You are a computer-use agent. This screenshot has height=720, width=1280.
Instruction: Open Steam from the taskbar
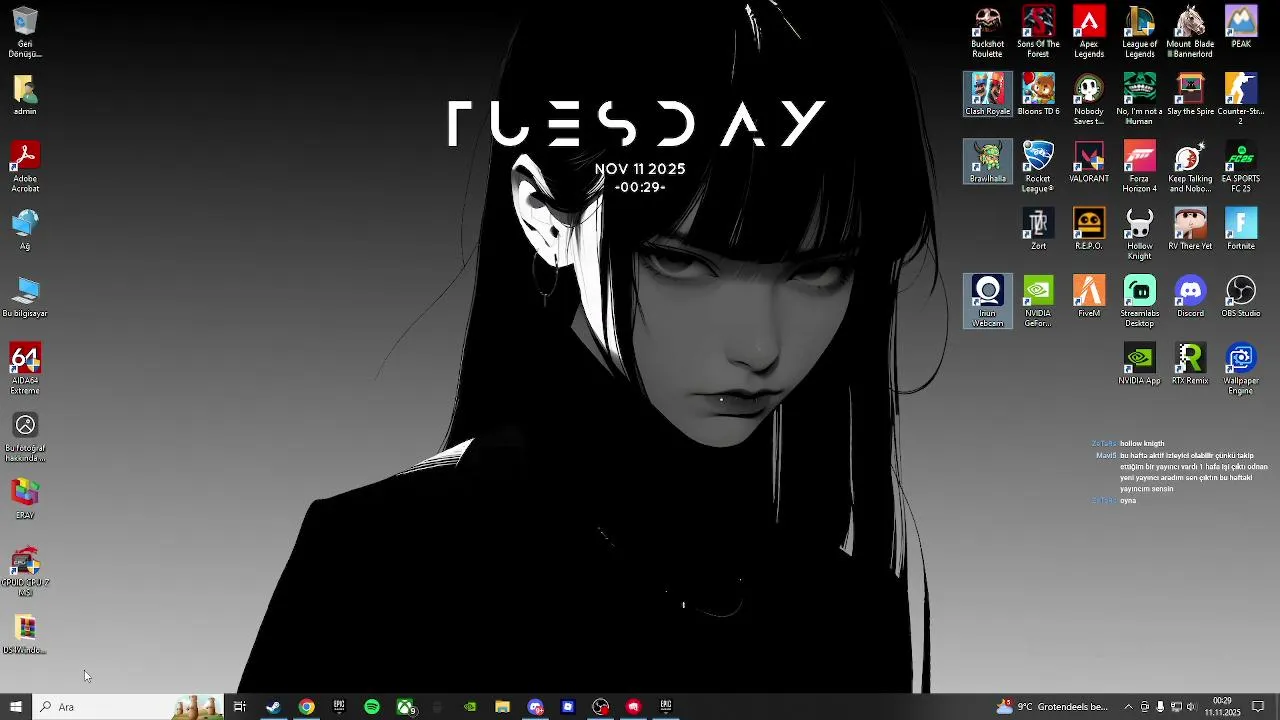(273, 707)
